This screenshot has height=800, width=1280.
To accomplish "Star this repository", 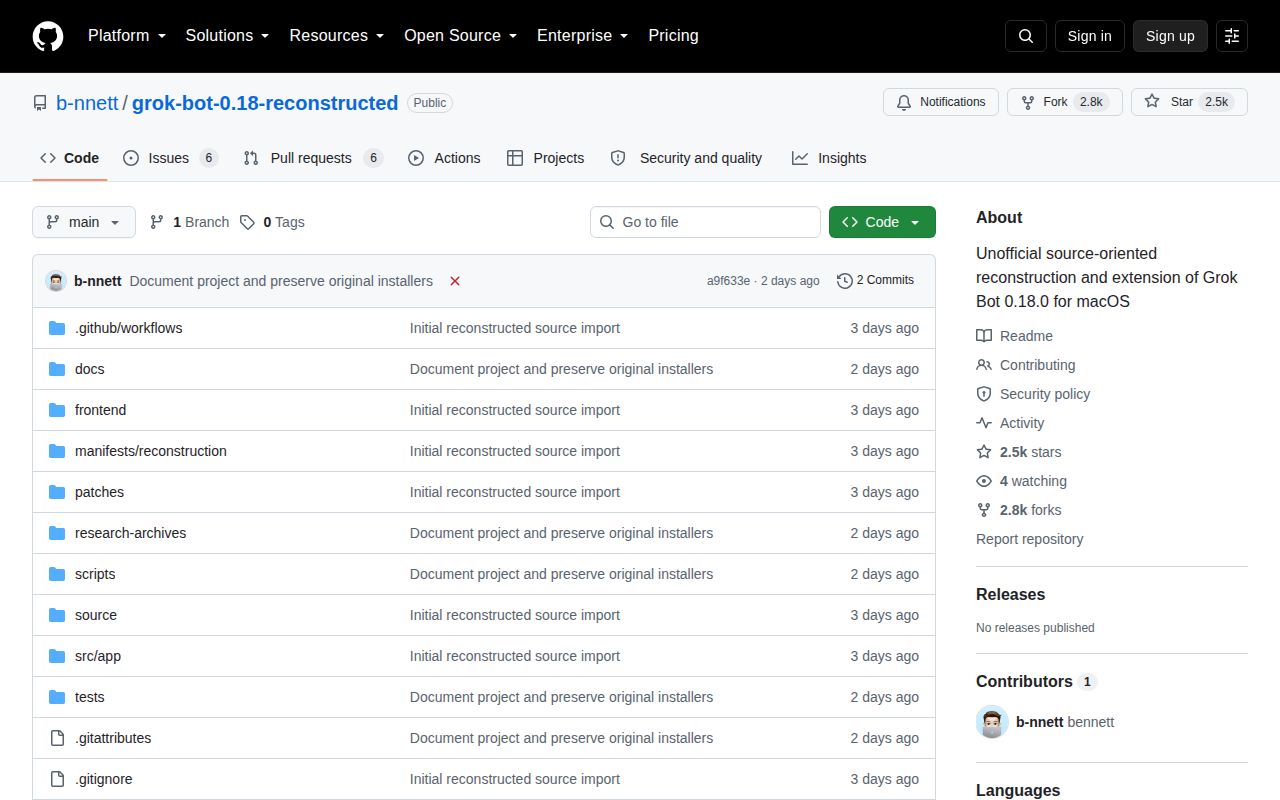I will 1189,102.
